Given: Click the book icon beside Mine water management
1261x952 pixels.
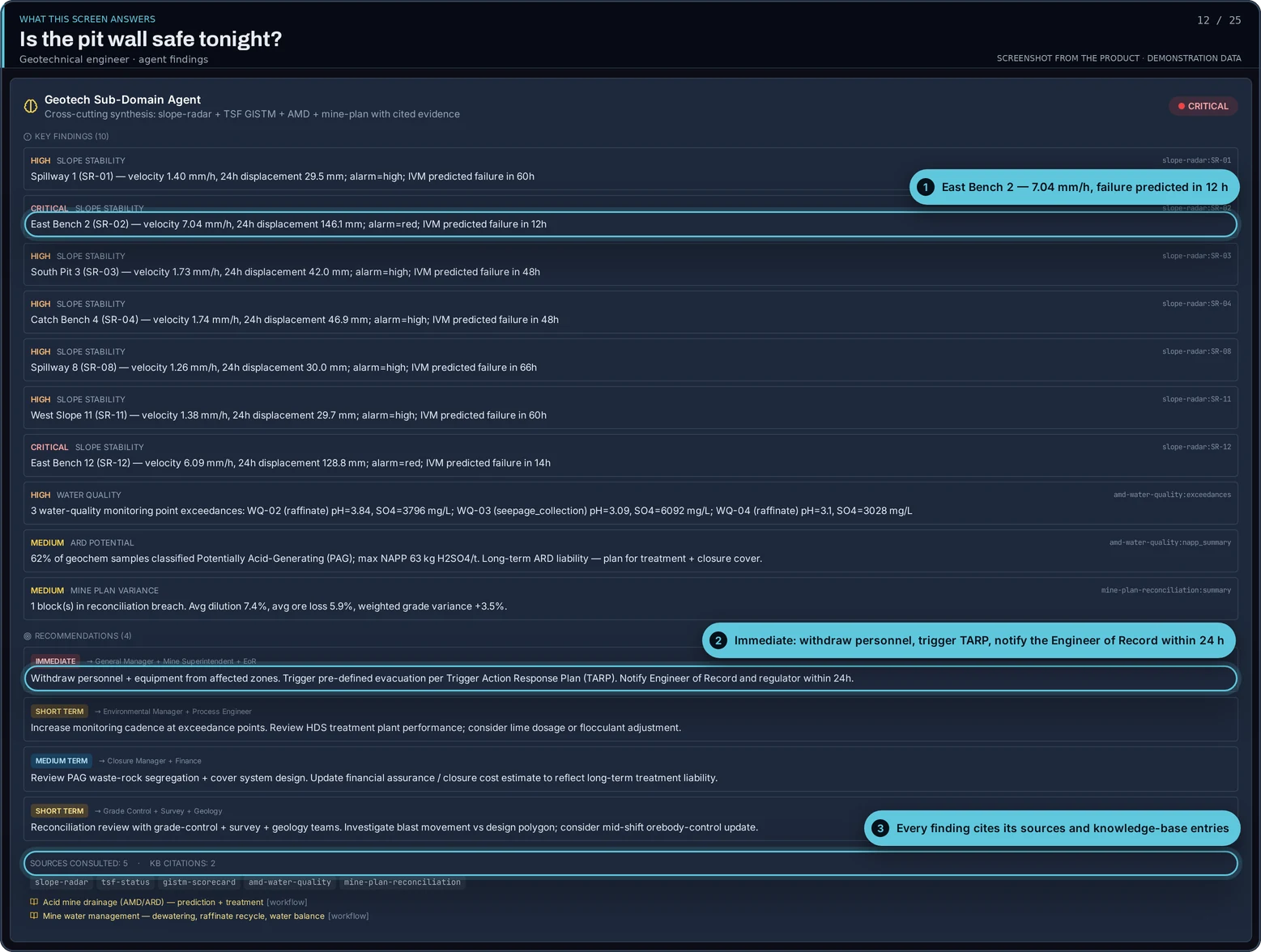Looking at the screenshot, I should (34, 916).
